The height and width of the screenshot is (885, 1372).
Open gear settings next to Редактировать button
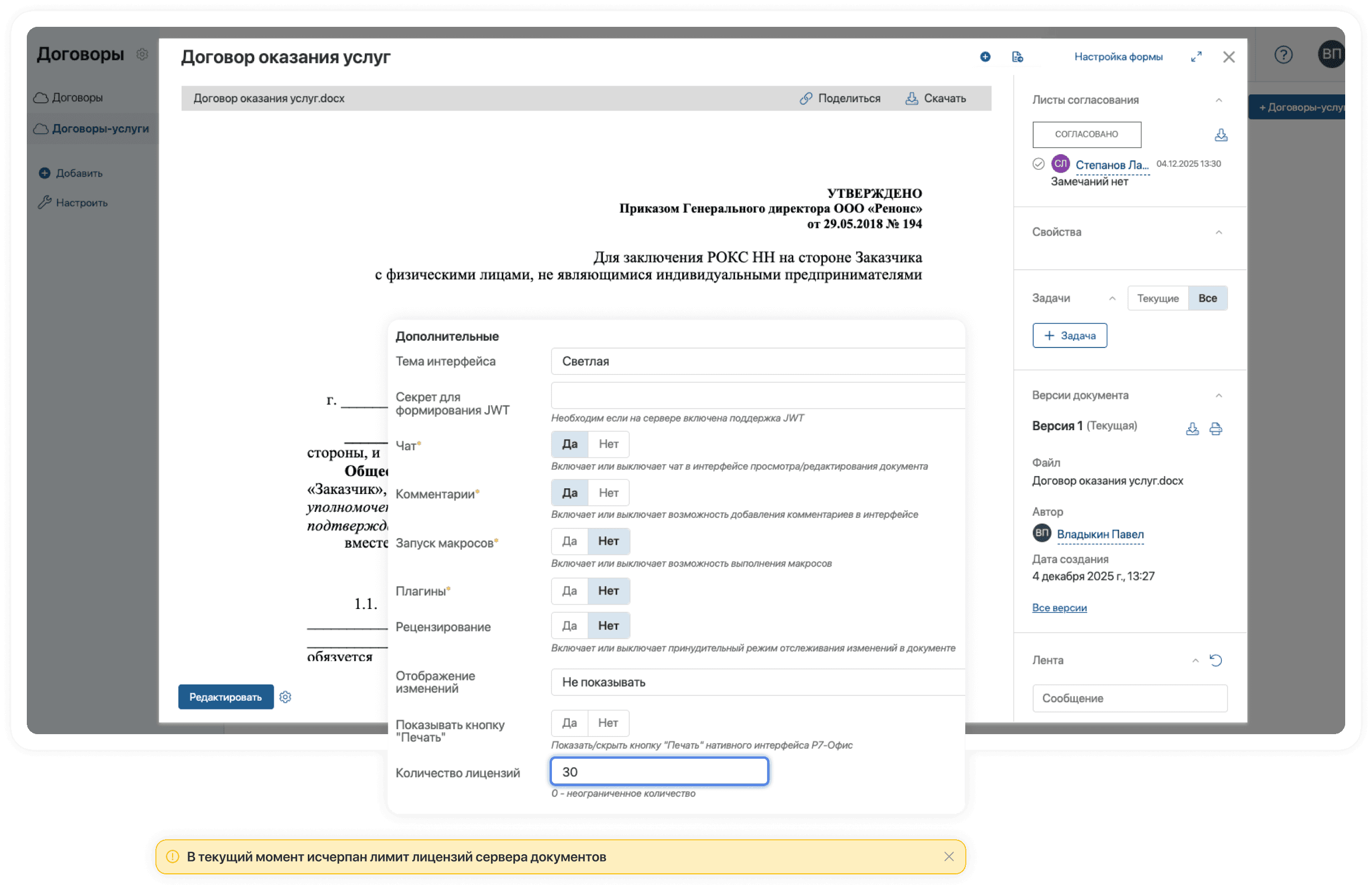tap(285, 697)
